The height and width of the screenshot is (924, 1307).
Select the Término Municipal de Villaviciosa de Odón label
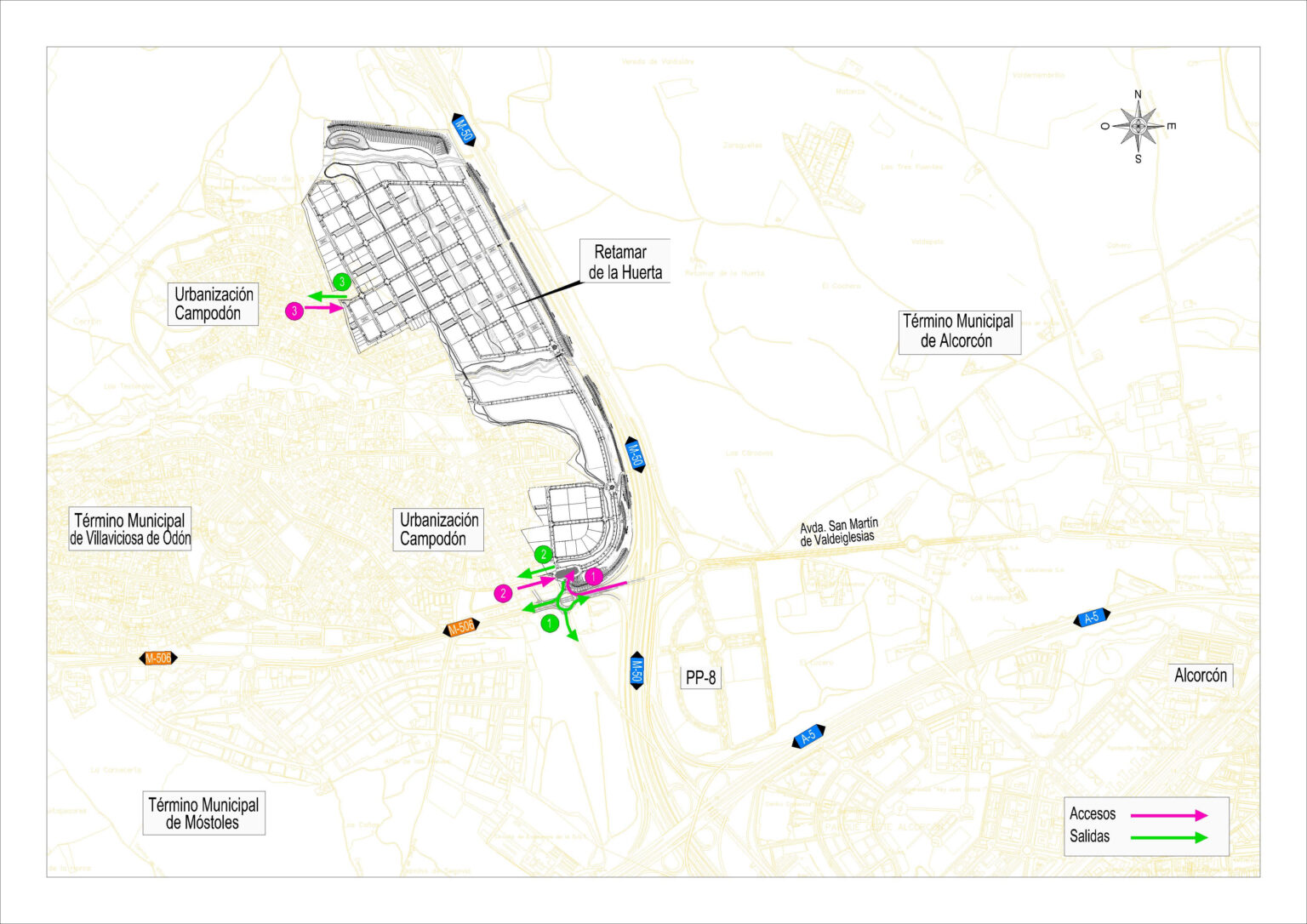tap(130, 529)
